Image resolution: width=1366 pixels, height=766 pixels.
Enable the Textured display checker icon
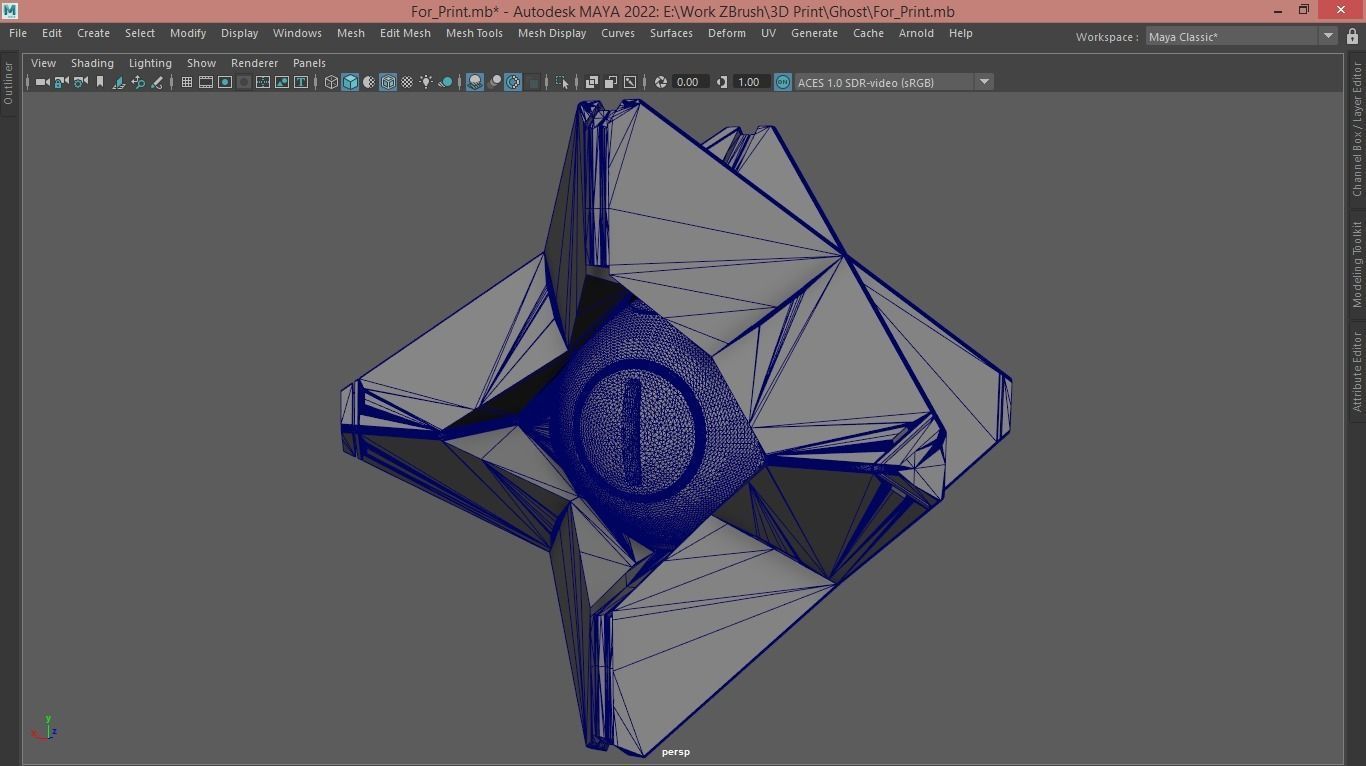407,82
